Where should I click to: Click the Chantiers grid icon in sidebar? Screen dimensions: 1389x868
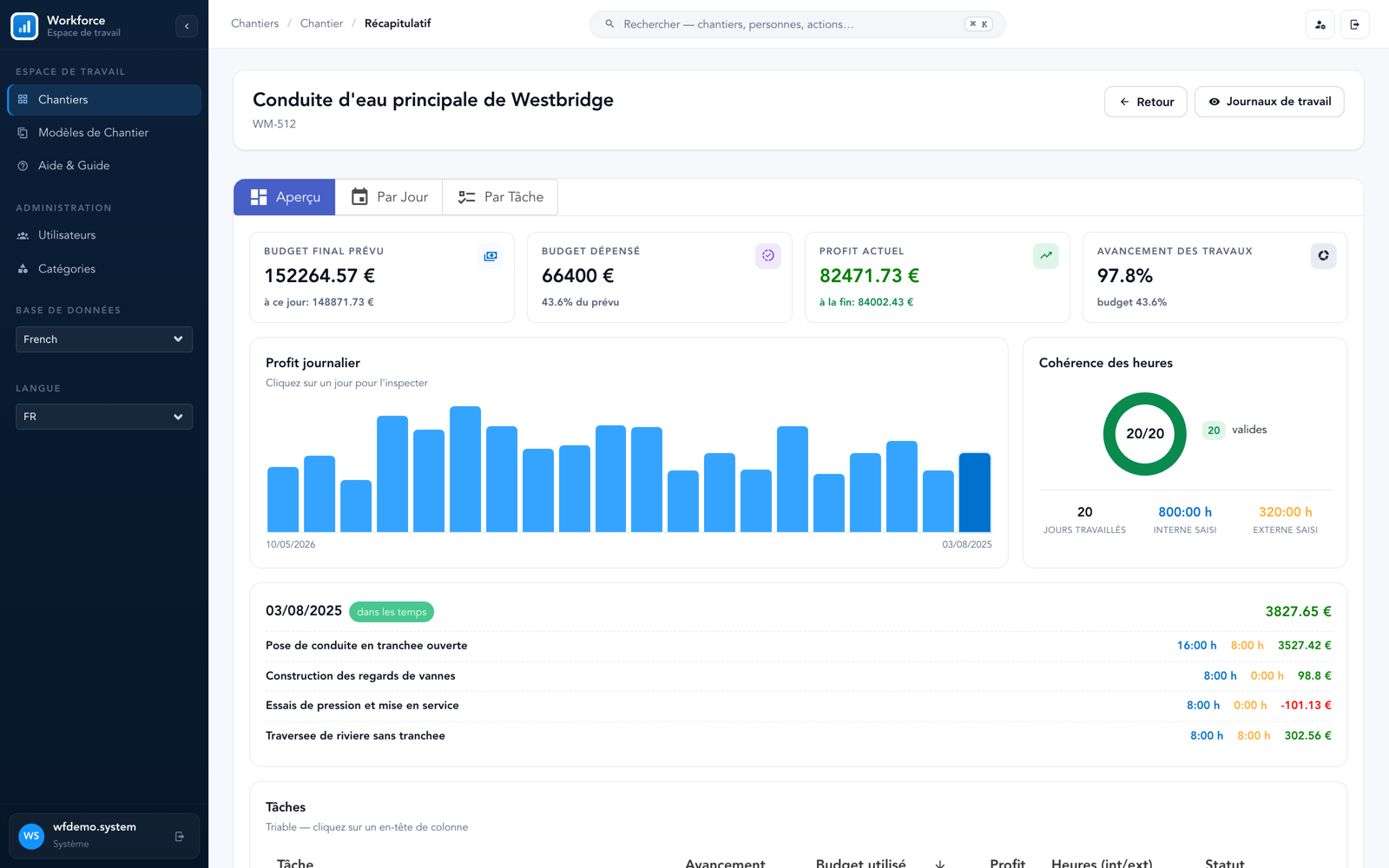click(x=23, y=100)
